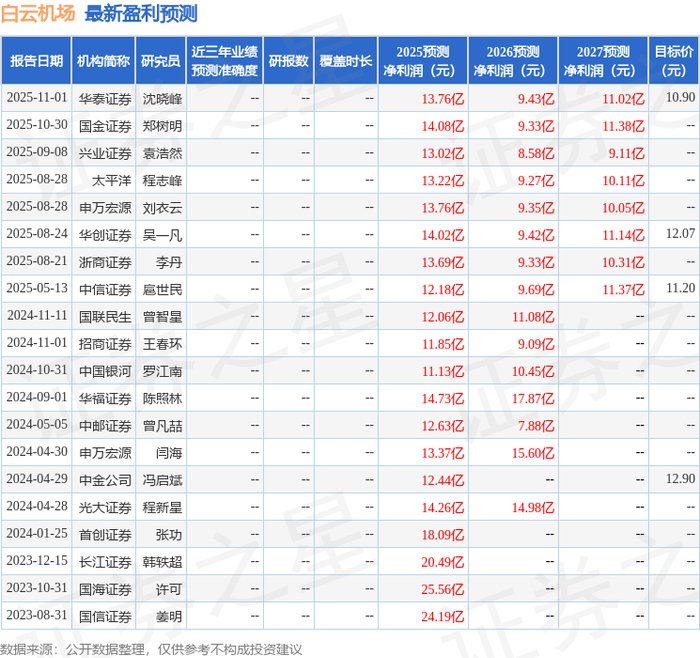
Task: Click 光大证券 institution cell
Action: (x=105, y=508)
